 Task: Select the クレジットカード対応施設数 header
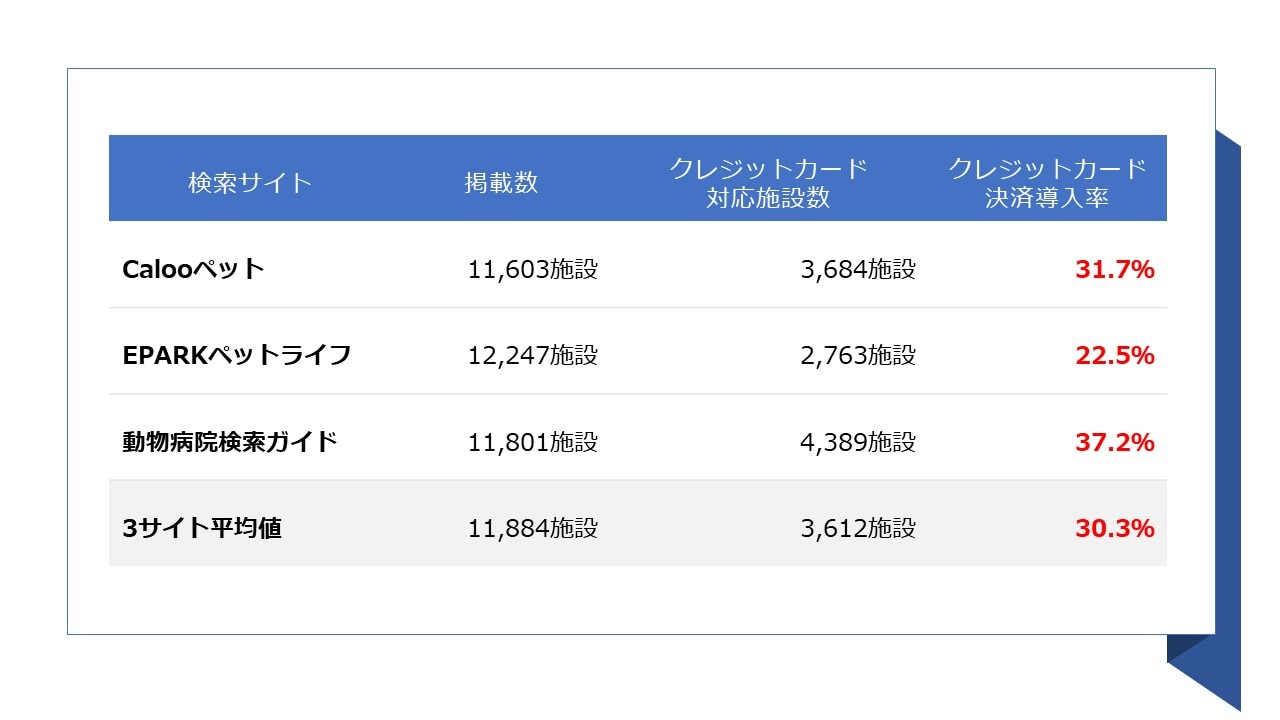pyautogui.click(x=768, y=183)
